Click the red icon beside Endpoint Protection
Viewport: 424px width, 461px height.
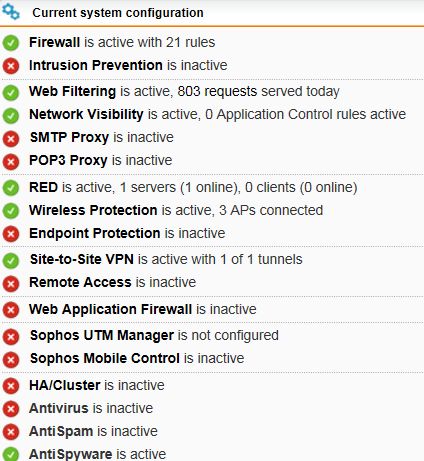pyautogui.click(x=11, y=234)
